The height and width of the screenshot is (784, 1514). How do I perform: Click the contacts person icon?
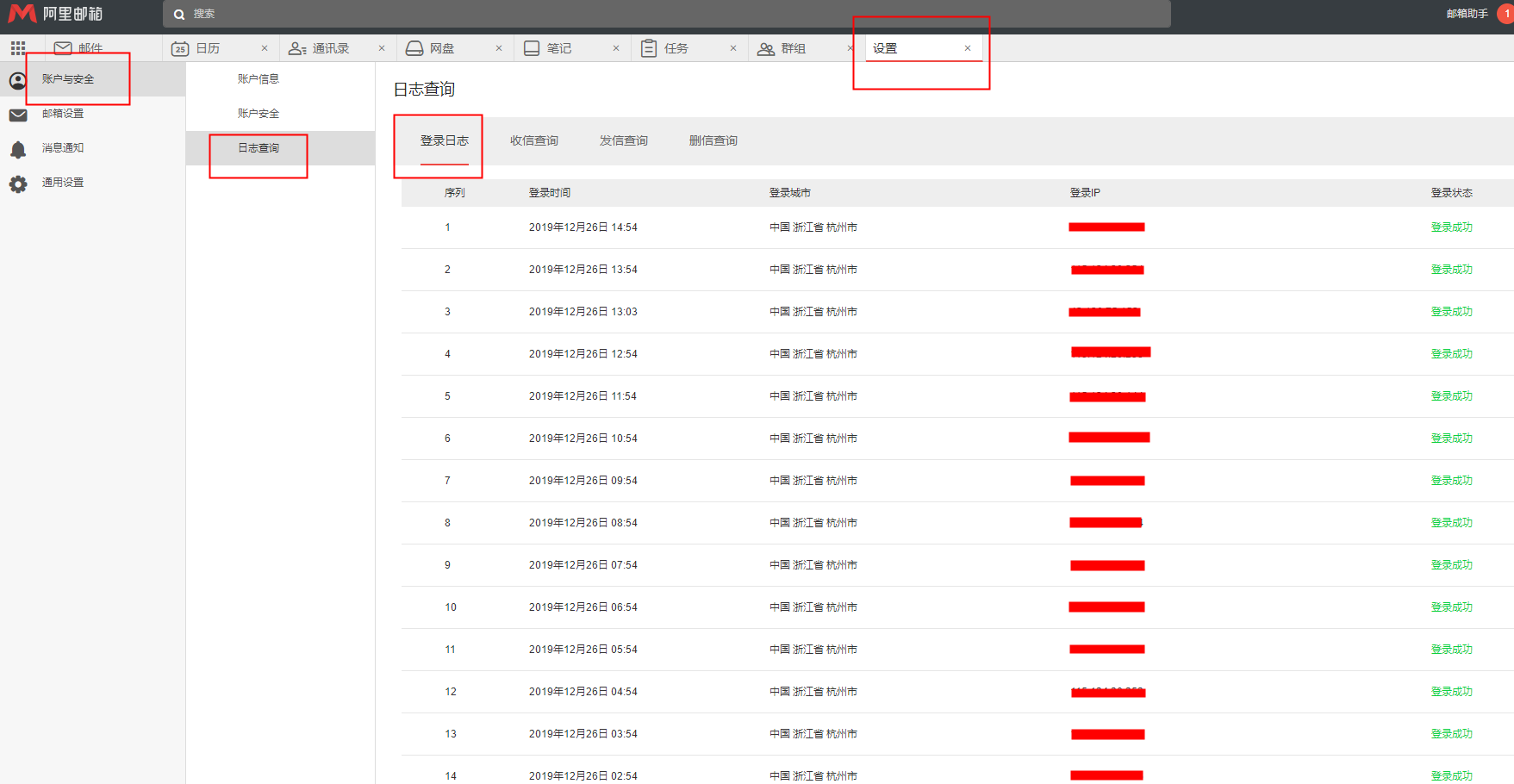pyautogui.click(x=297, y=49)
